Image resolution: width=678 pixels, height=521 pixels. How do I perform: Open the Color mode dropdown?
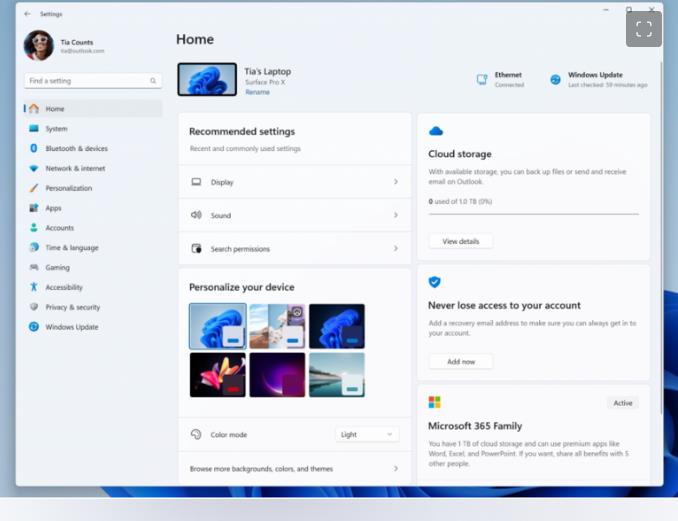367,434
